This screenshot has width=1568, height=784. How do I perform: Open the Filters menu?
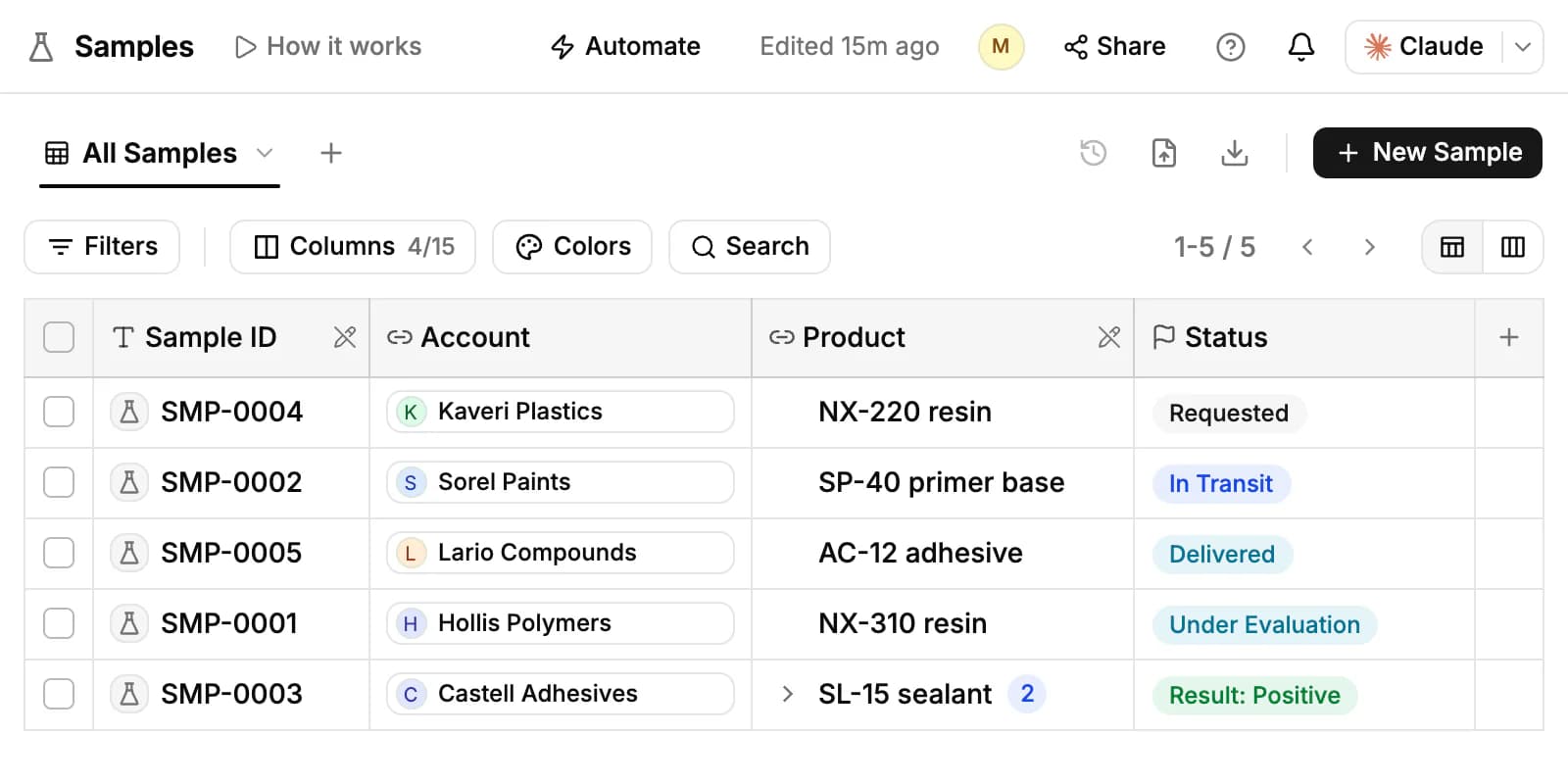coord(102,247)
